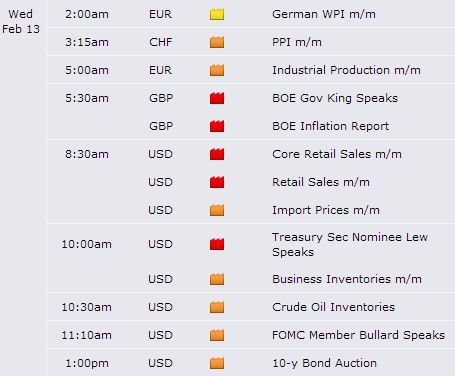Click orange impact icon for Crude Oil Inventories
Screen dimensions: 455x376
(x=217, y=307)
